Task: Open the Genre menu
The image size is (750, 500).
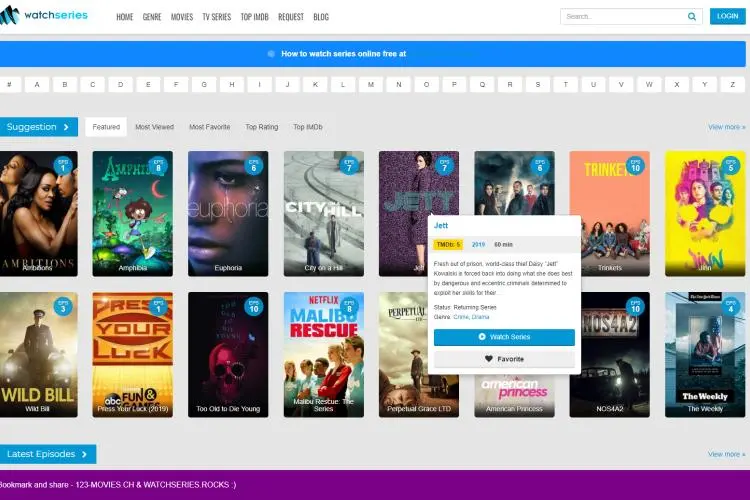Action: 152,17
